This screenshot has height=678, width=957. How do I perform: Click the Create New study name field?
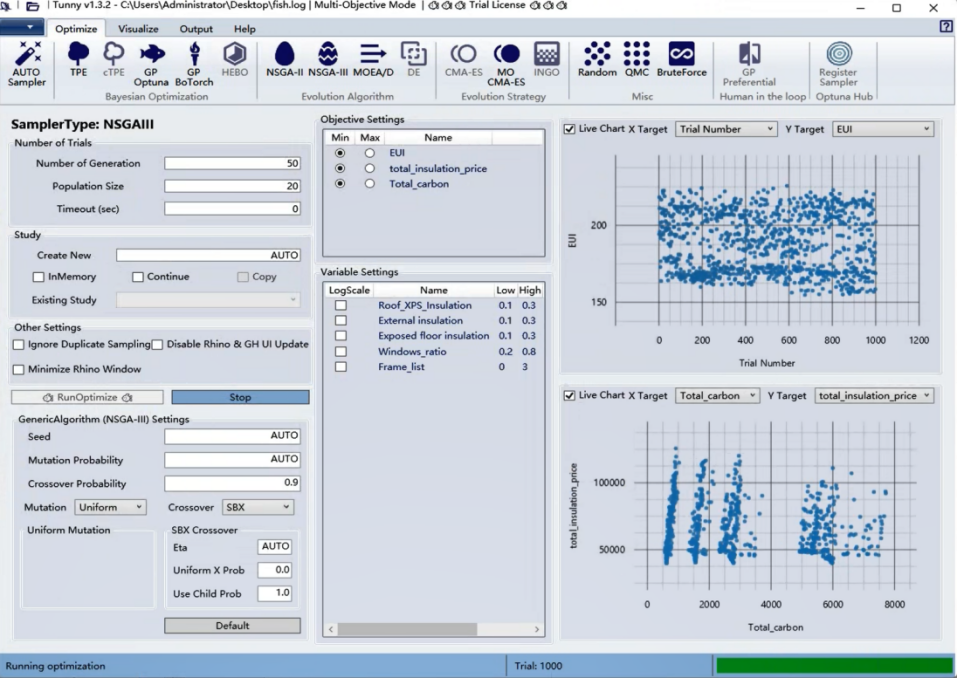click(x=209, y=255)
